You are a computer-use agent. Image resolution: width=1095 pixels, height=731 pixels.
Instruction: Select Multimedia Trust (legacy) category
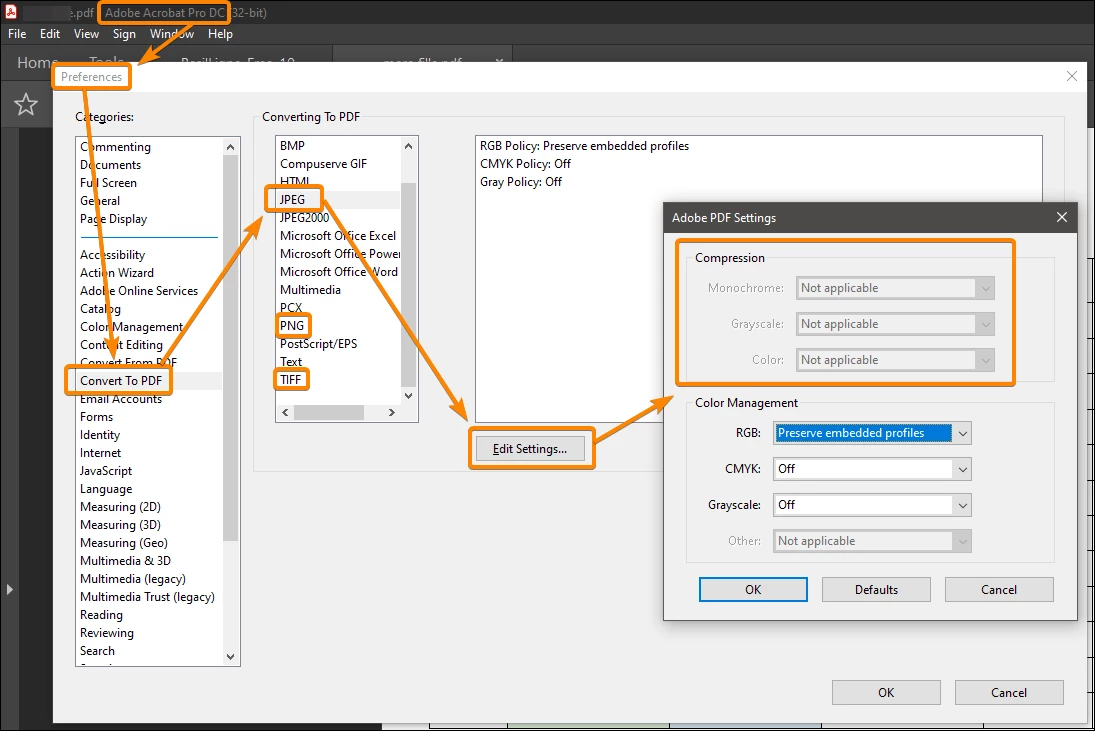(x=147, y=597)
